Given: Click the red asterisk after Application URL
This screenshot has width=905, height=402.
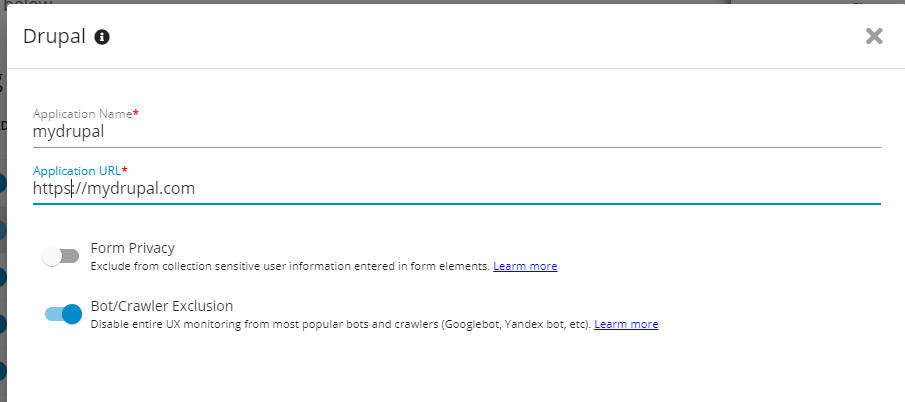Looking at the screenshot, I should pos(125,171).
